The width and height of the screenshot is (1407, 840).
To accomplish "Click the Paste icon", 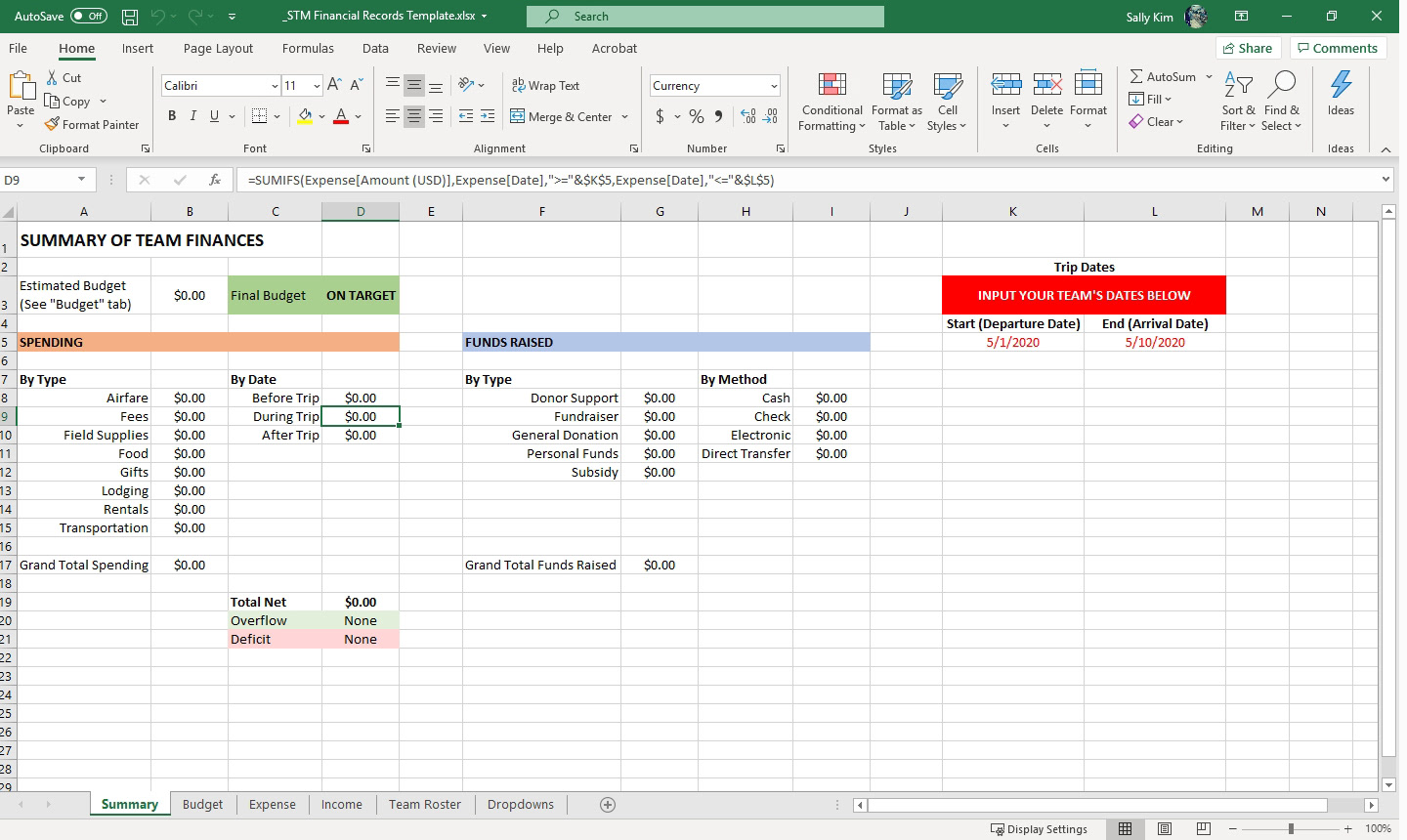I will click(x=21, y=88).
